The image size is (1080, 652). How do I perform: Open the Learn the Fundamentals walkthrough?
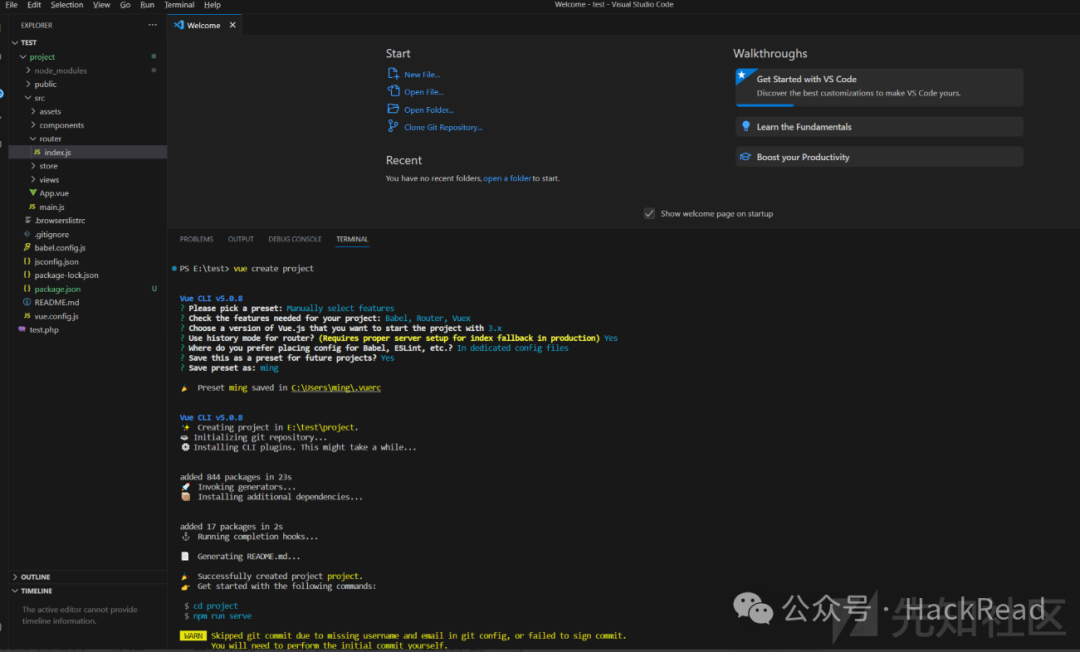click(880, 127)
